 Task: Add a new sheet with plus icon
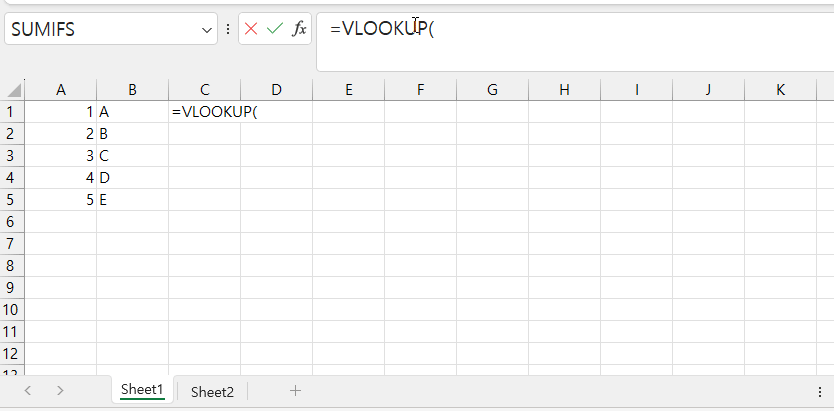(x=295, y=390)
